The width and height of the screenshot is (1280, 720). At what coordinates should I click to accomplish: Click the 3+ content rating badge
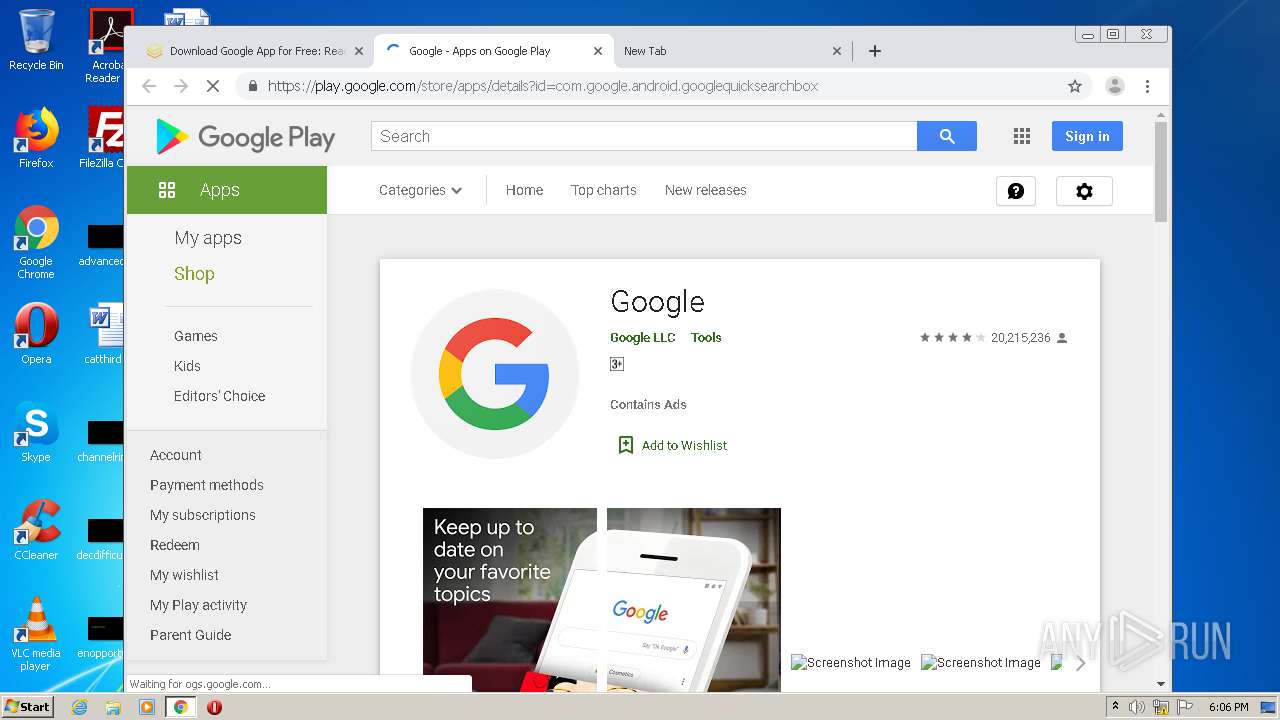tap(617, 364)
